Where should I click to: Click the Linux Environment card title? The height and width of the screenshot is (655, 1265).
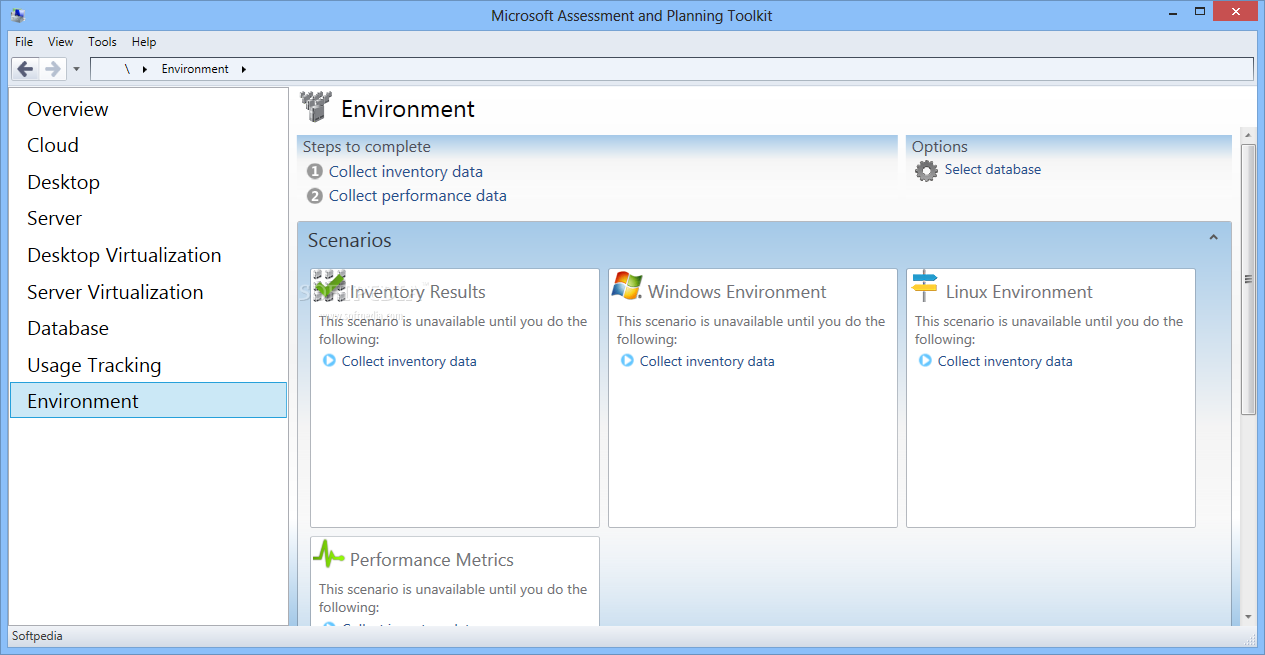click(x=1019, y=292)
